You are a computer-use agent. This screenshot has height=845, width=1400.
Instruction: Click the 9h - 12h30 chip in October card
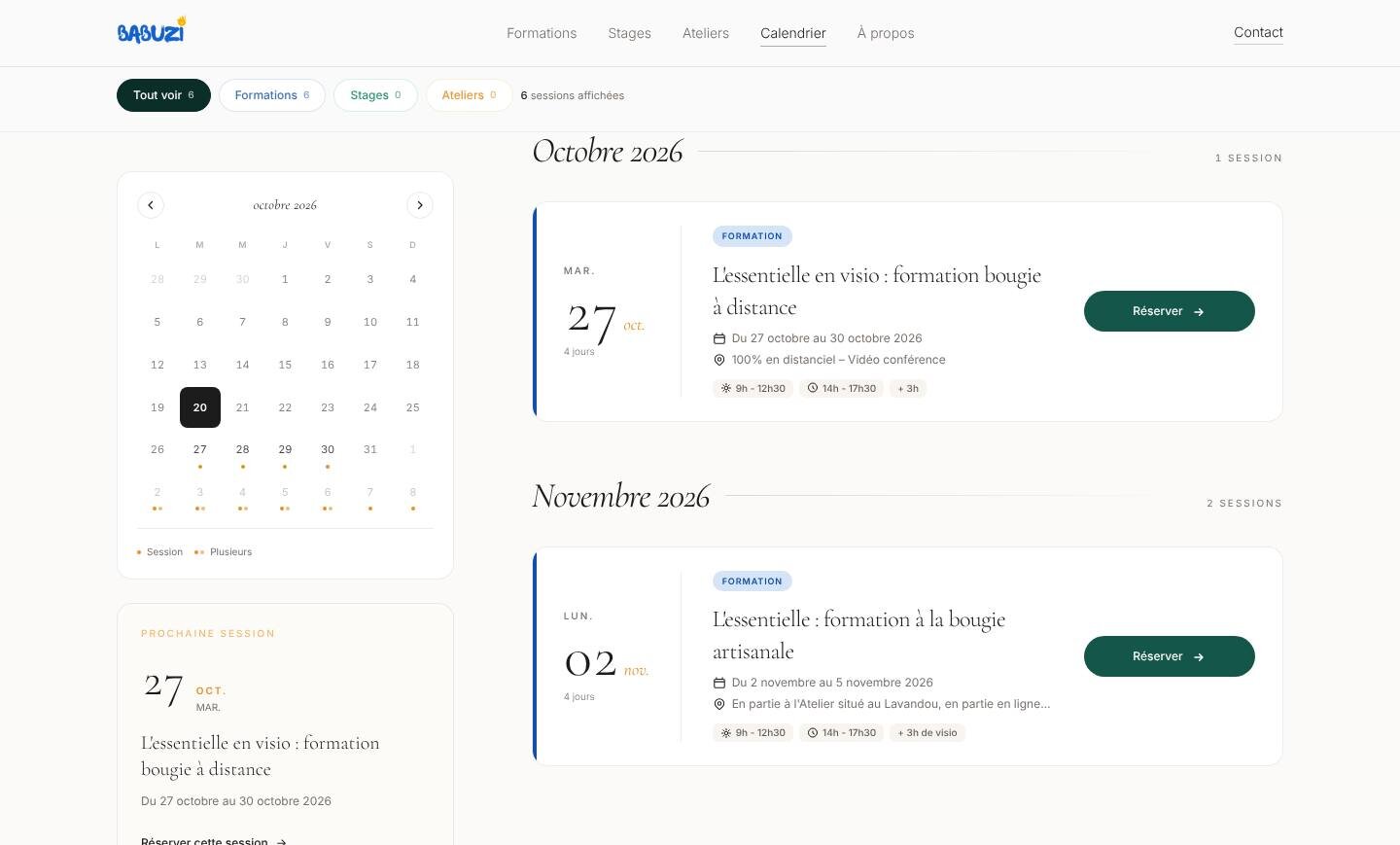[752, 388]
